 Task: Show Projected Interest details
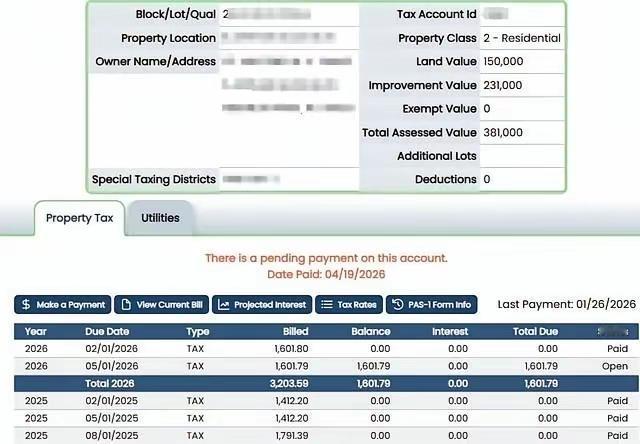(262, 304)
